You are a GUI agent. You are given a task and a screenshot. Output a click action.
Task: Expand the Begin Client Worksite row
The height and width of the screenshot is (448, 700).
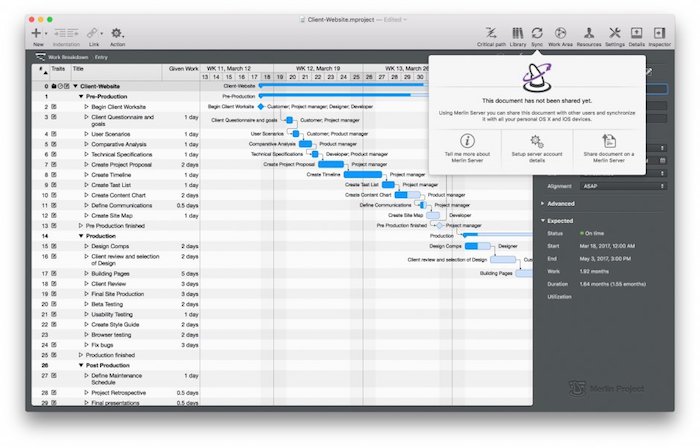87,107
